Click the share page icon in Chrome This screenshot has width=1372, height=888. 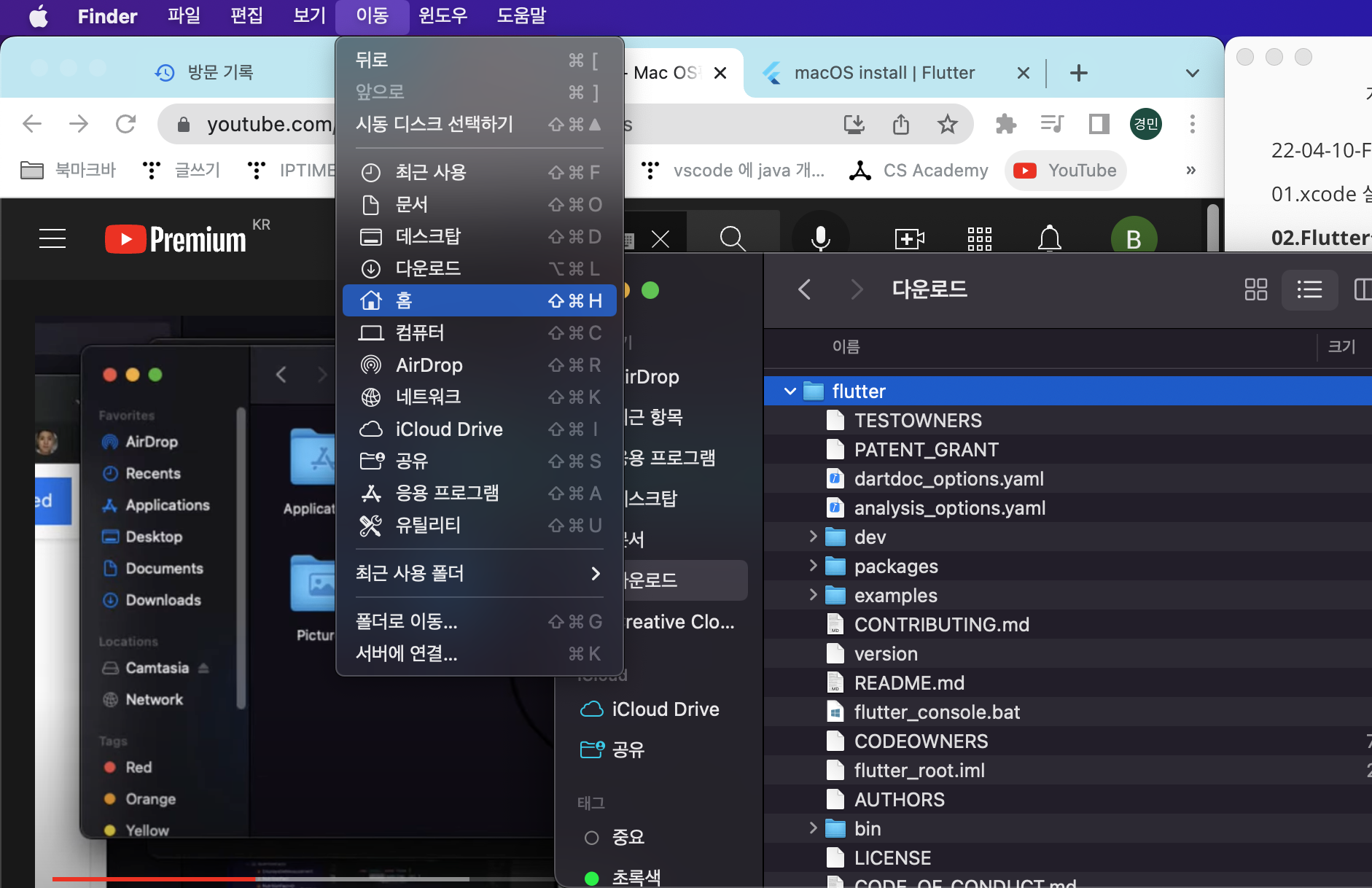coord(901,124)
